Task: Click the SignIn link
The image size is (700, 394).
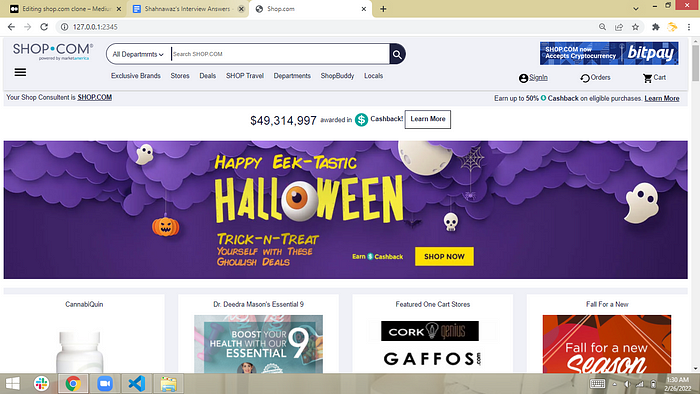Action: pyautogui.click(x=538, y=77)
